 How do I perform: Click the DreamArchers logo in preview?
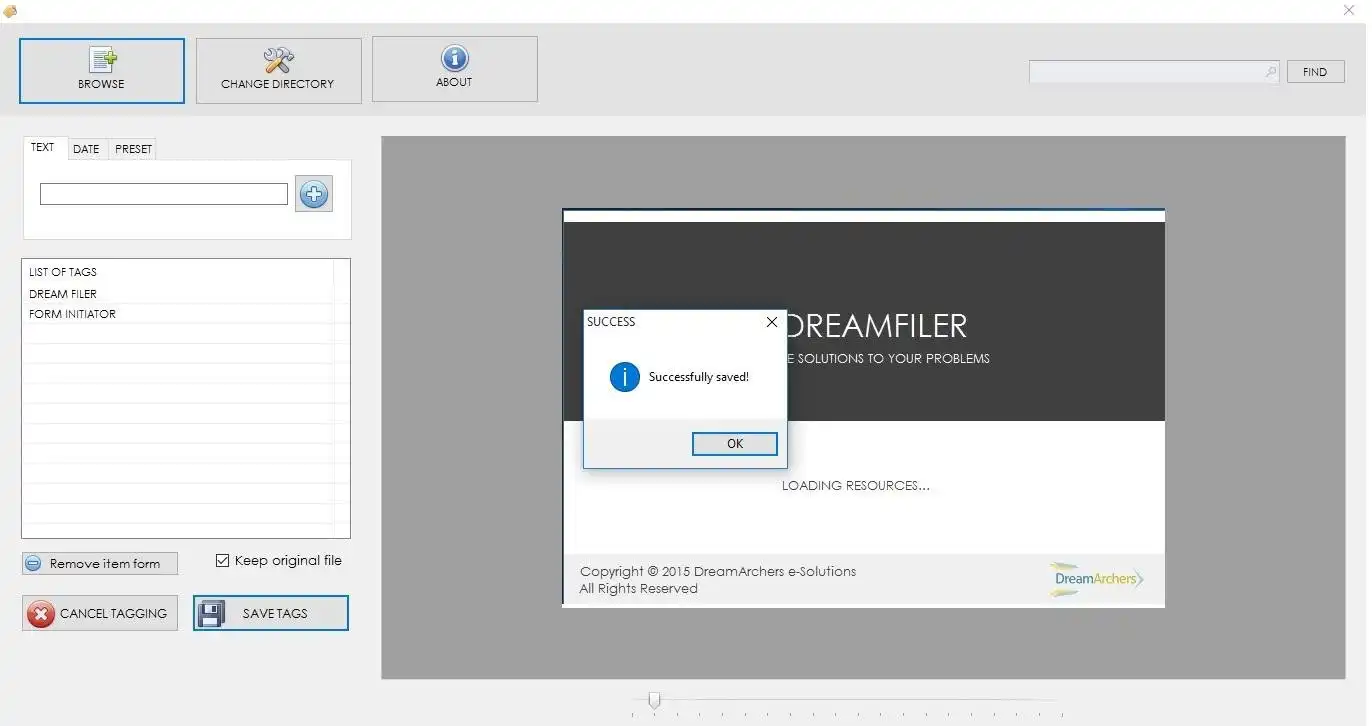[1098, 579]
